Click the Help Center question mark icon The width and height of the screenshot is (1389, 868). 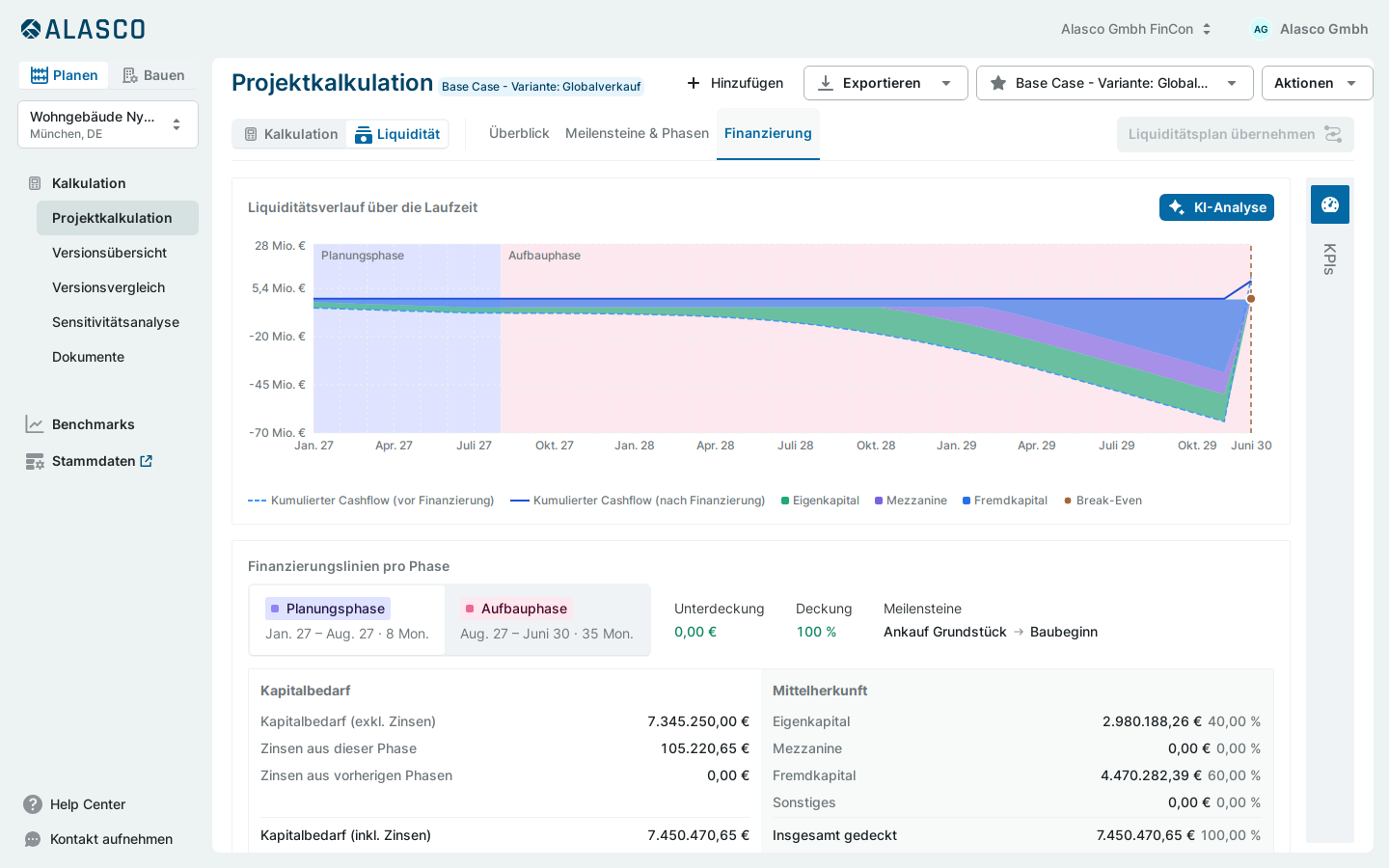[x=33, y=804]
